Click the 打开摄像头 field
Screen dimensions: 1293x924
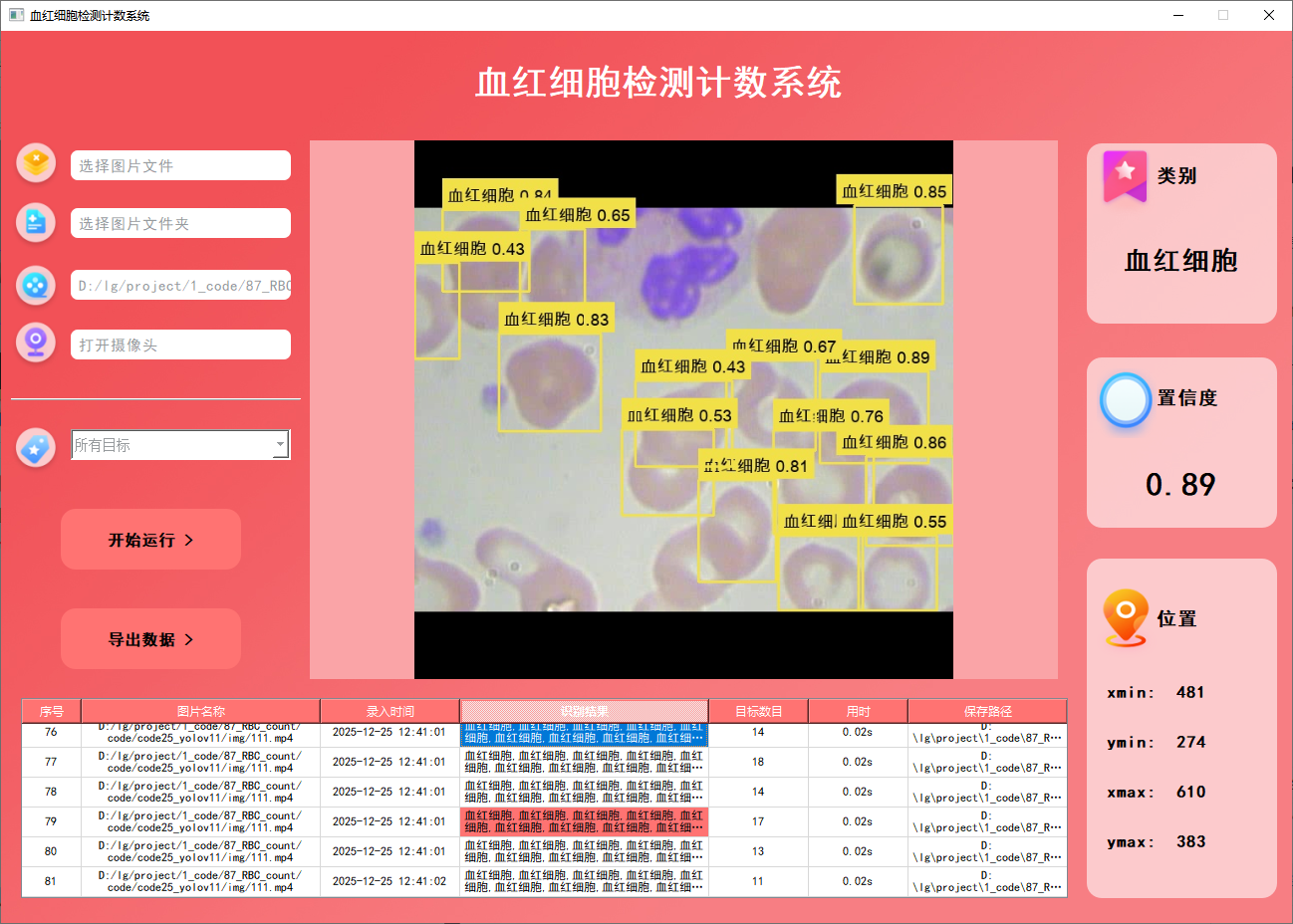[180, 345]
